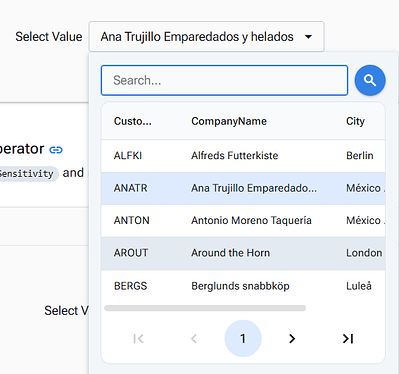
Task: Pick the Antonio Moreno Taquería row
Action: tap(243, 220)
